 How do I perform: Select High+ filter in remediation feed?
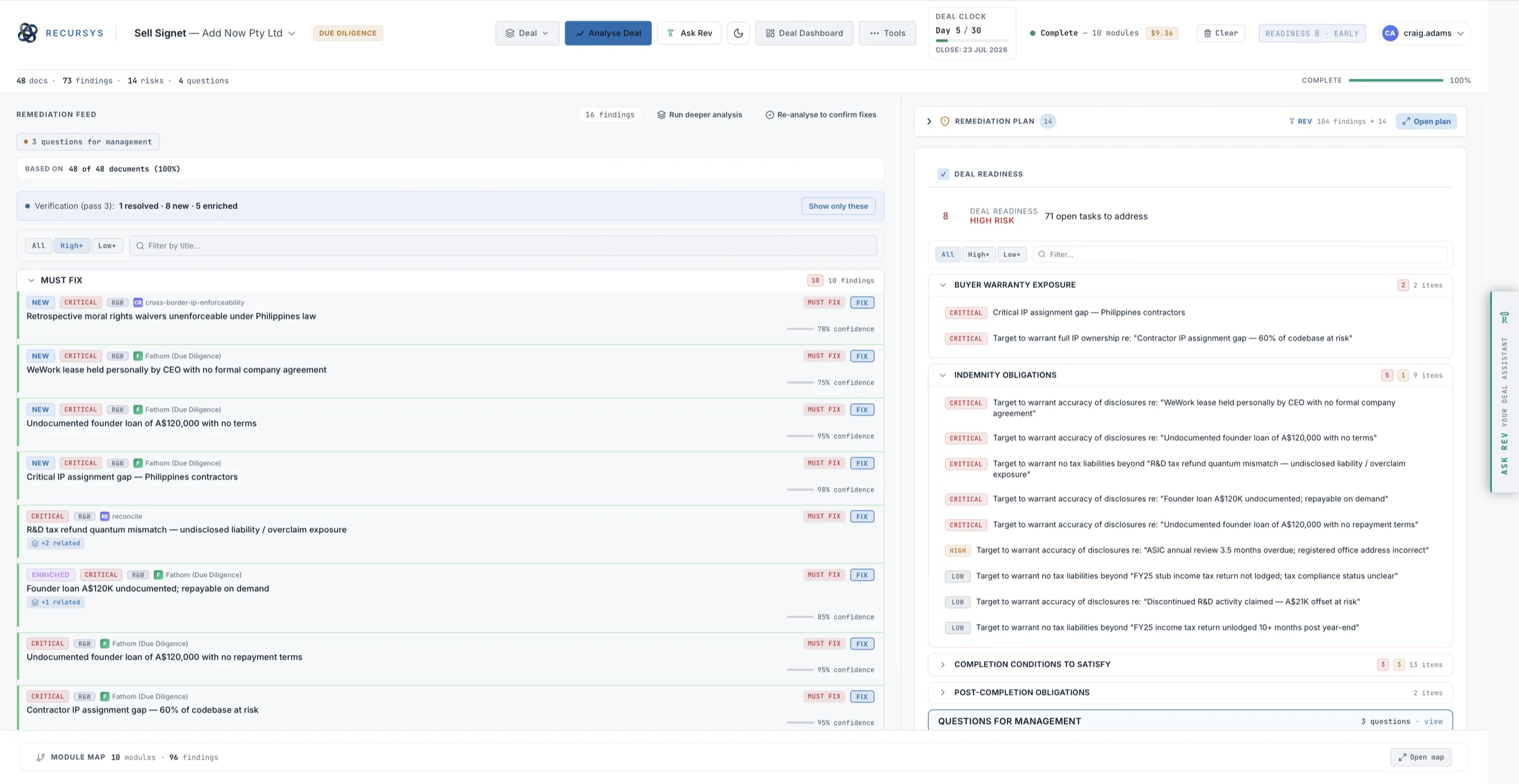[x=72, y=246]
